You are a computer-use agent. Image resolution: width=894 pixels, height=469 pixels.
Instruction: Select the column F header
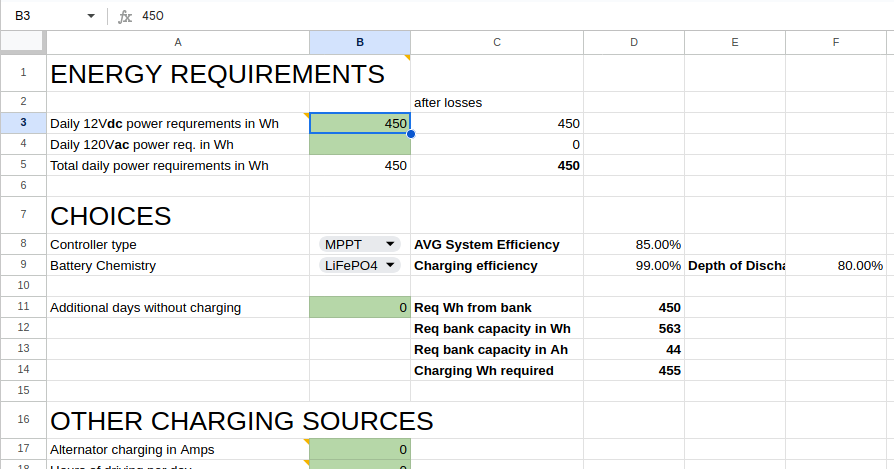(x=835, y=42)
